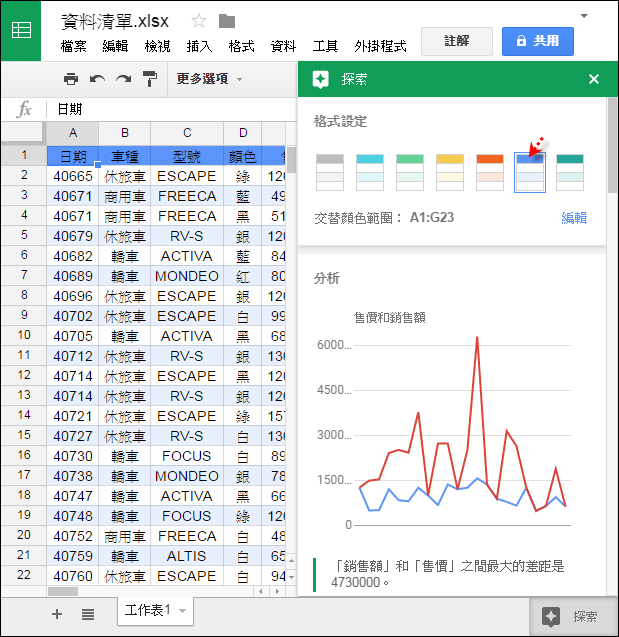
Task: Click the sheet's scroll down arrow
Action: [x=291, y=576]
